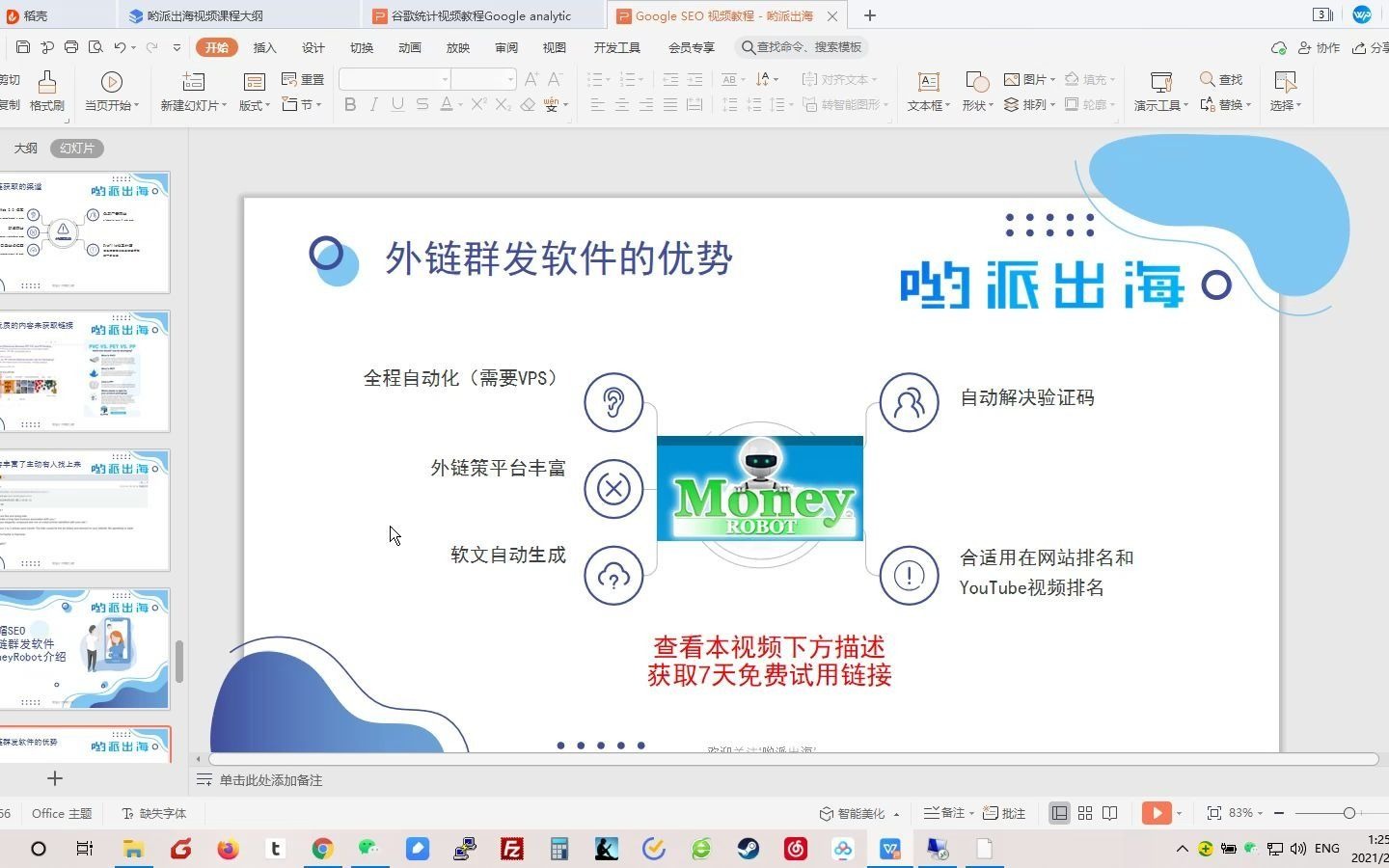Increase font size with the larger A icon
This screenshot has width=1389, height=868.
tap(531, 79)
